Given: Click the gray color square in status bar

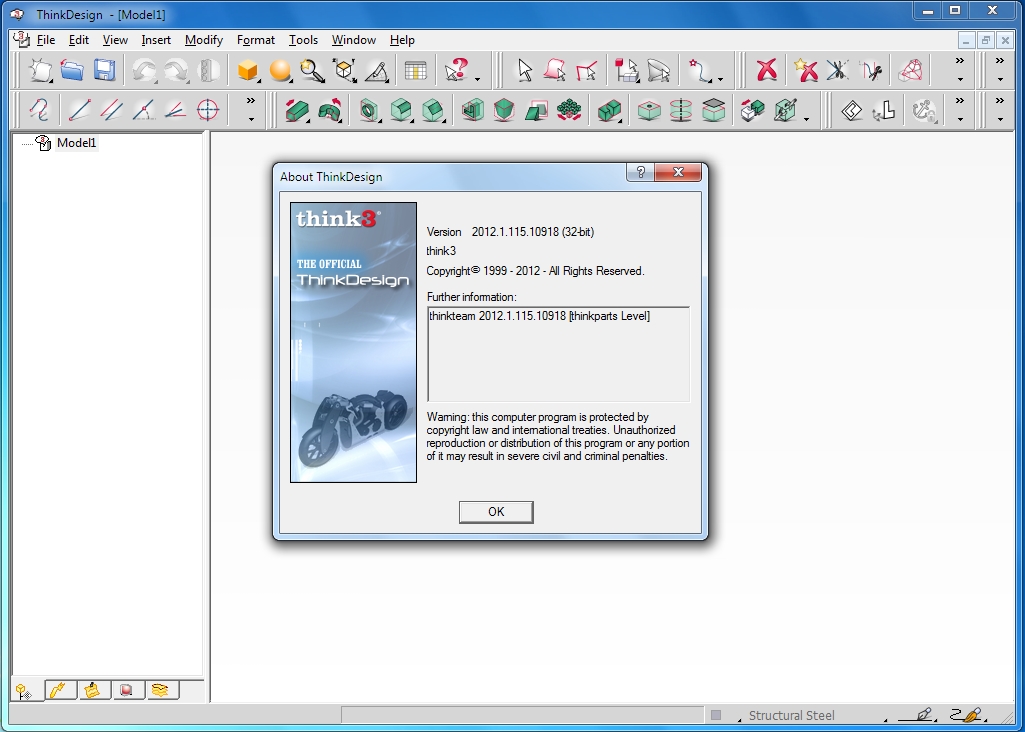Looking at the screenshot, I should coord(716,715).
